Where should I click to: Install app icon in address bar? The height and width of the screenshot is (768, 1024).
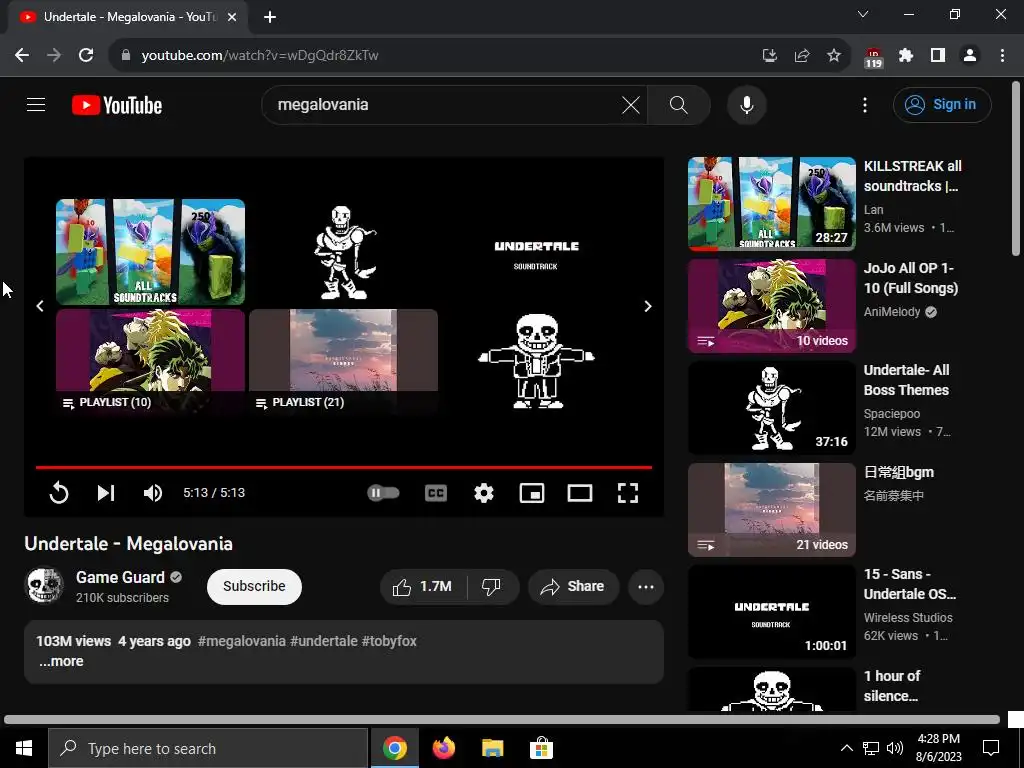coord(770,55)
